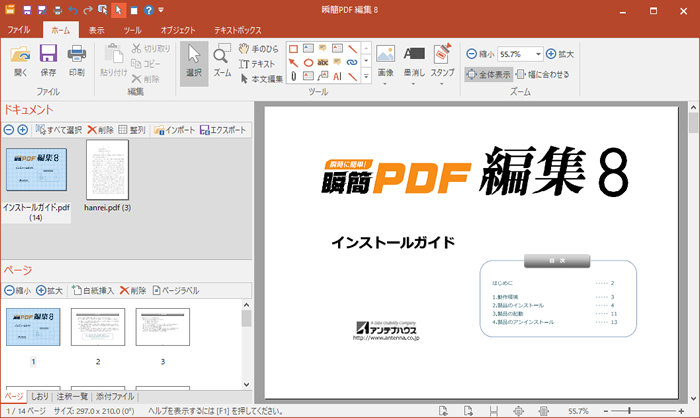Pick the red rectangle shape tool
Screen dimensions: 700x418
point(293,49)
